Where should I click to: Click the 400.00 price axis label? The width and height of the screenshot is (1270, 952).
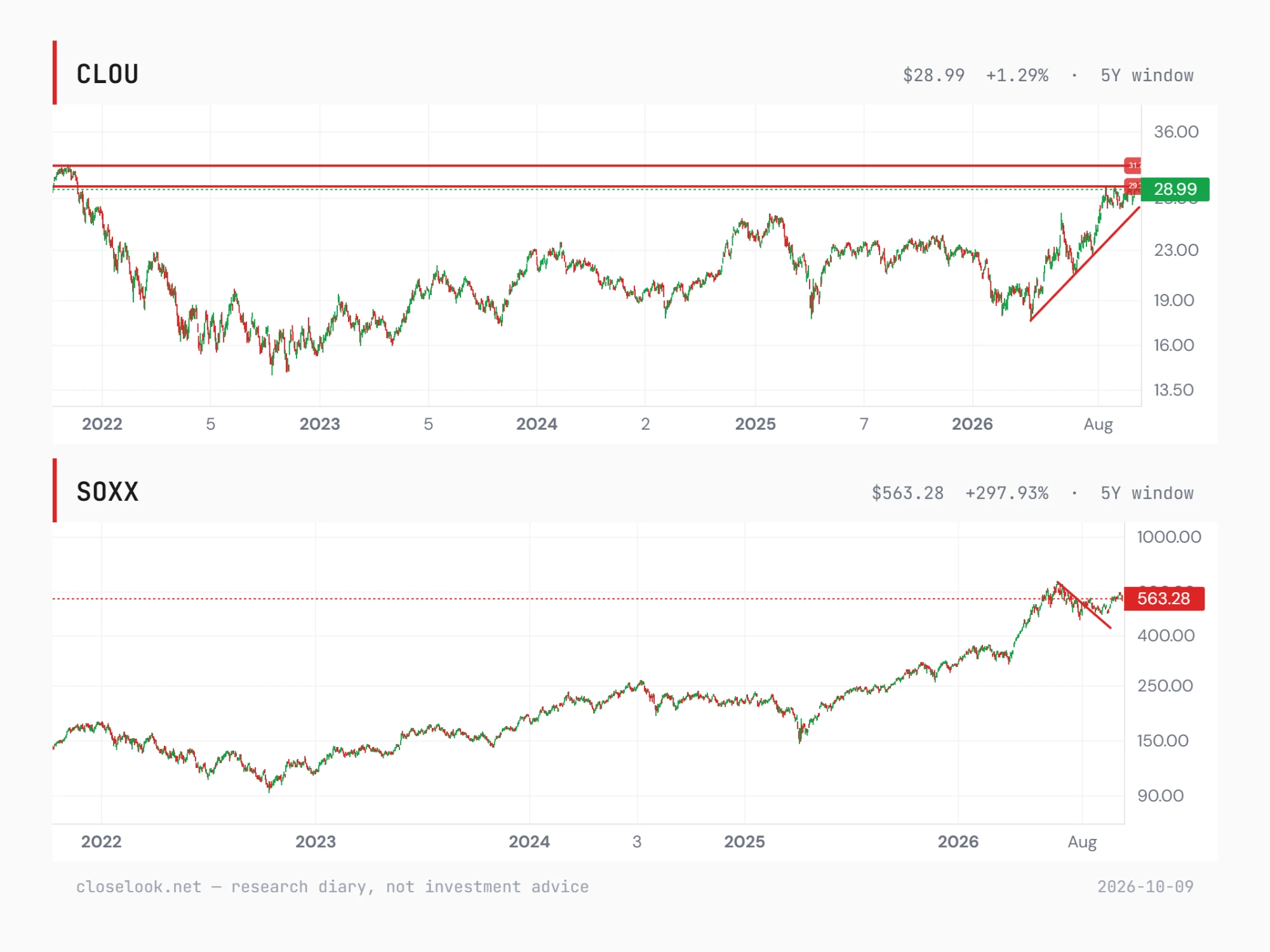[x=1166, y=635]
